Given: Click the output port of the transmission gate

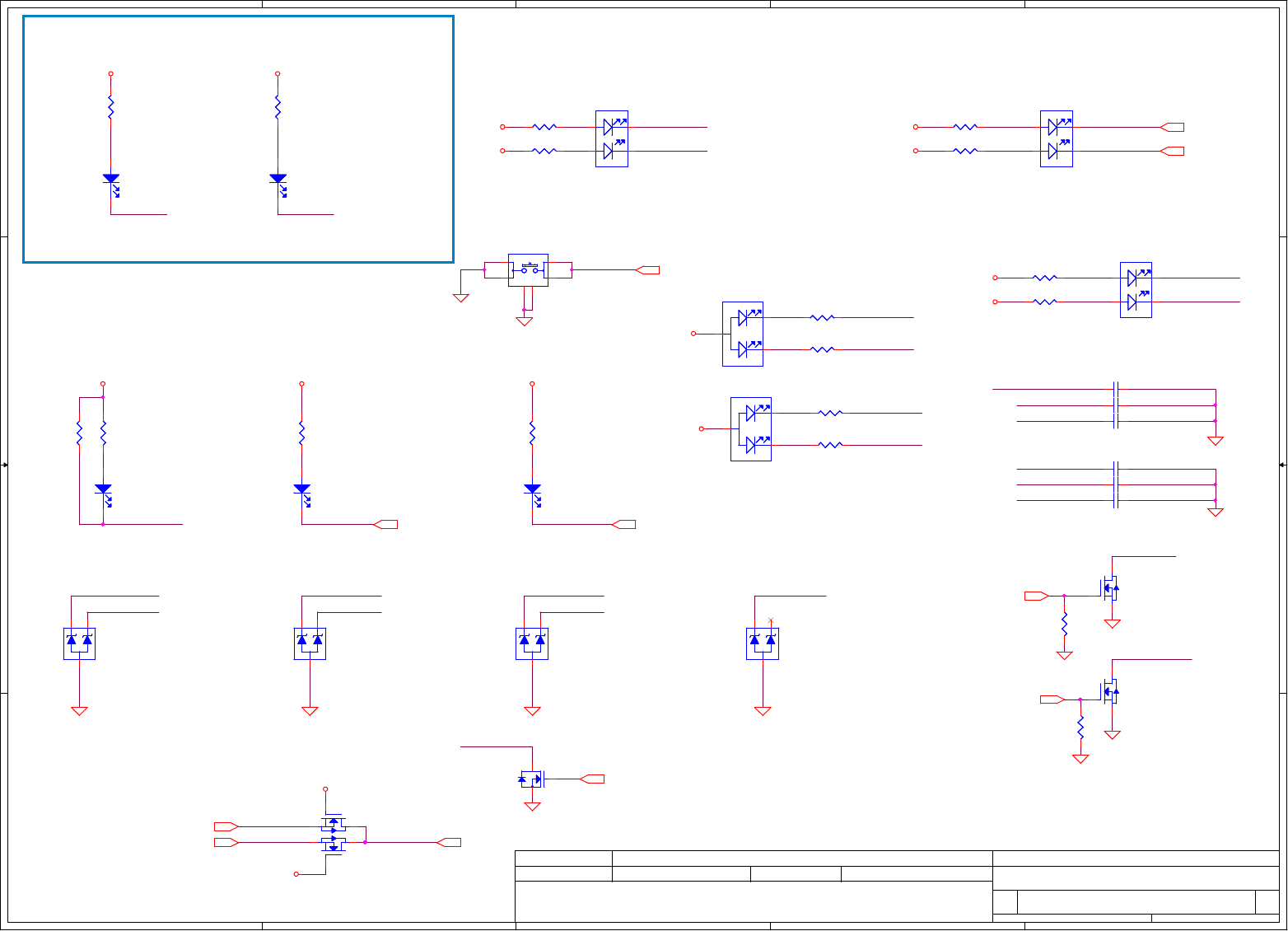Looking at the screenshot, I should click(x=448, y=842).
